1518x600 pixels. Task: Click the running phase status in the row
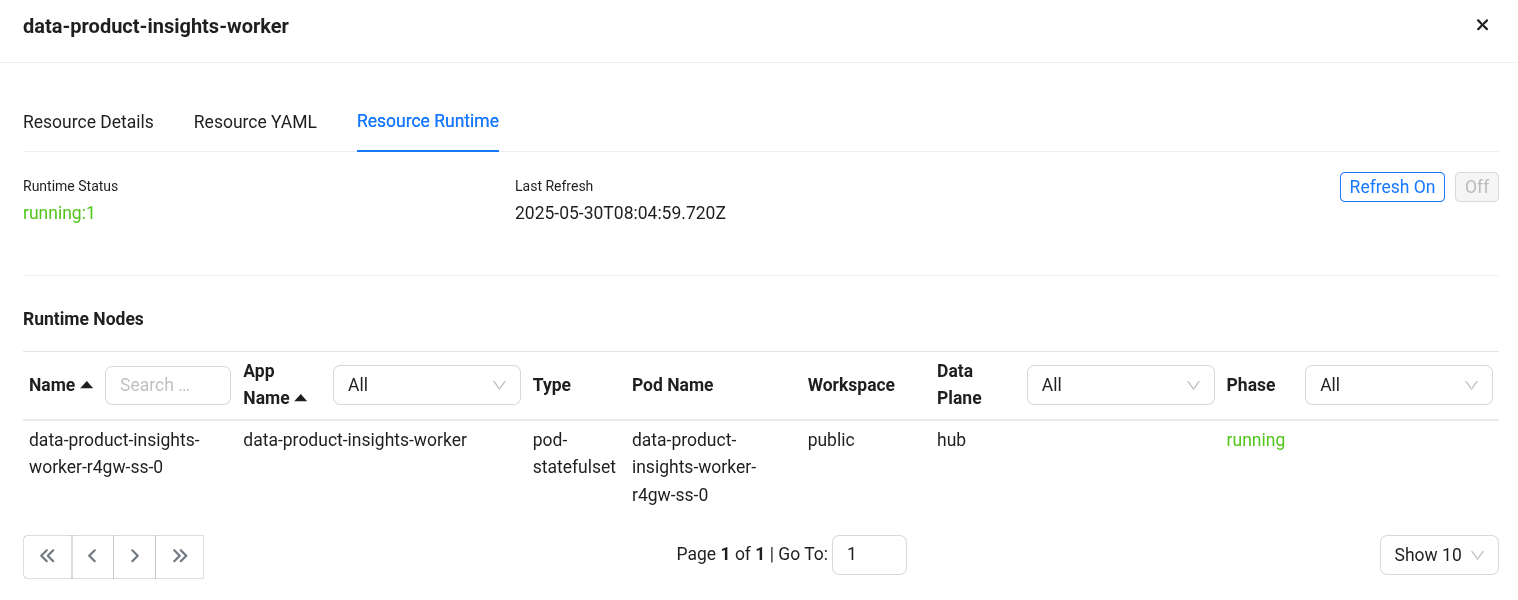(x=1255, y=440)
